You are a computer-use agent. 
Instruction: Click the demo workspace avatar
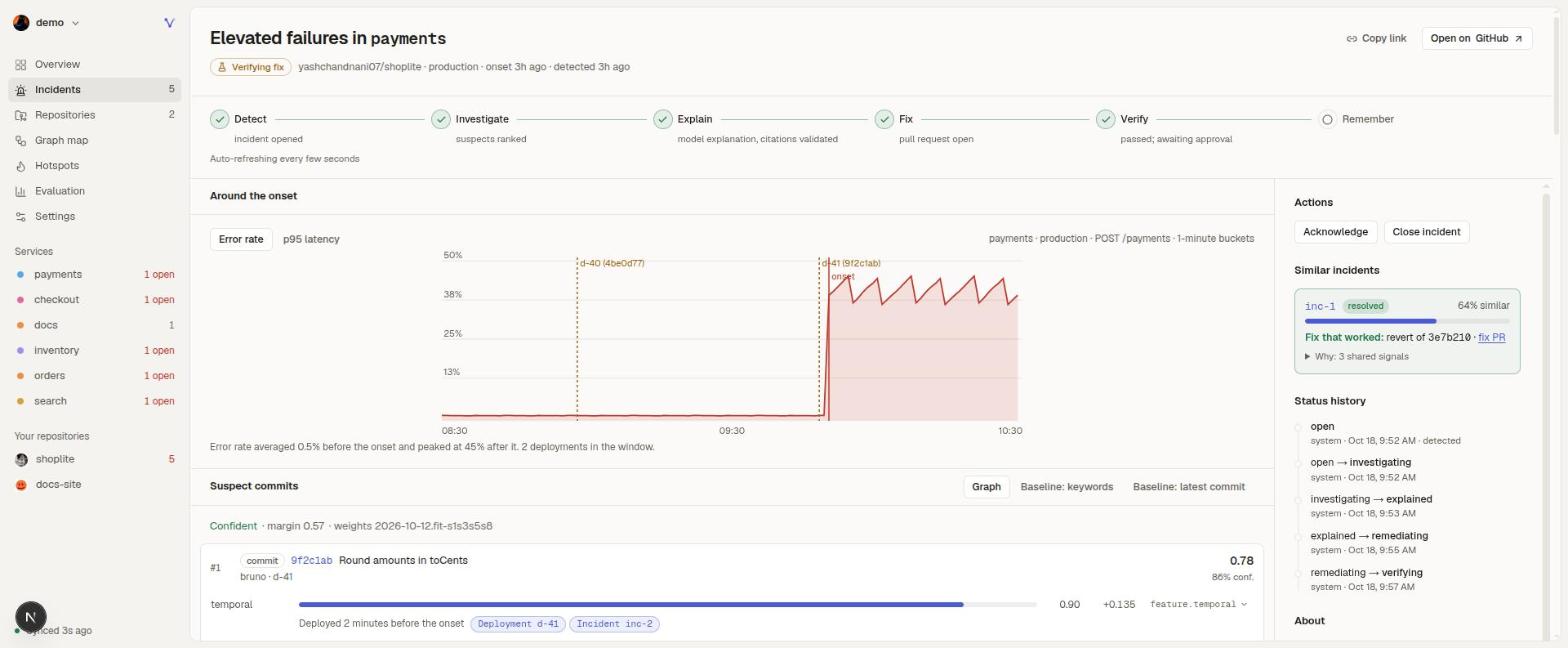click(x=21, y=23)
